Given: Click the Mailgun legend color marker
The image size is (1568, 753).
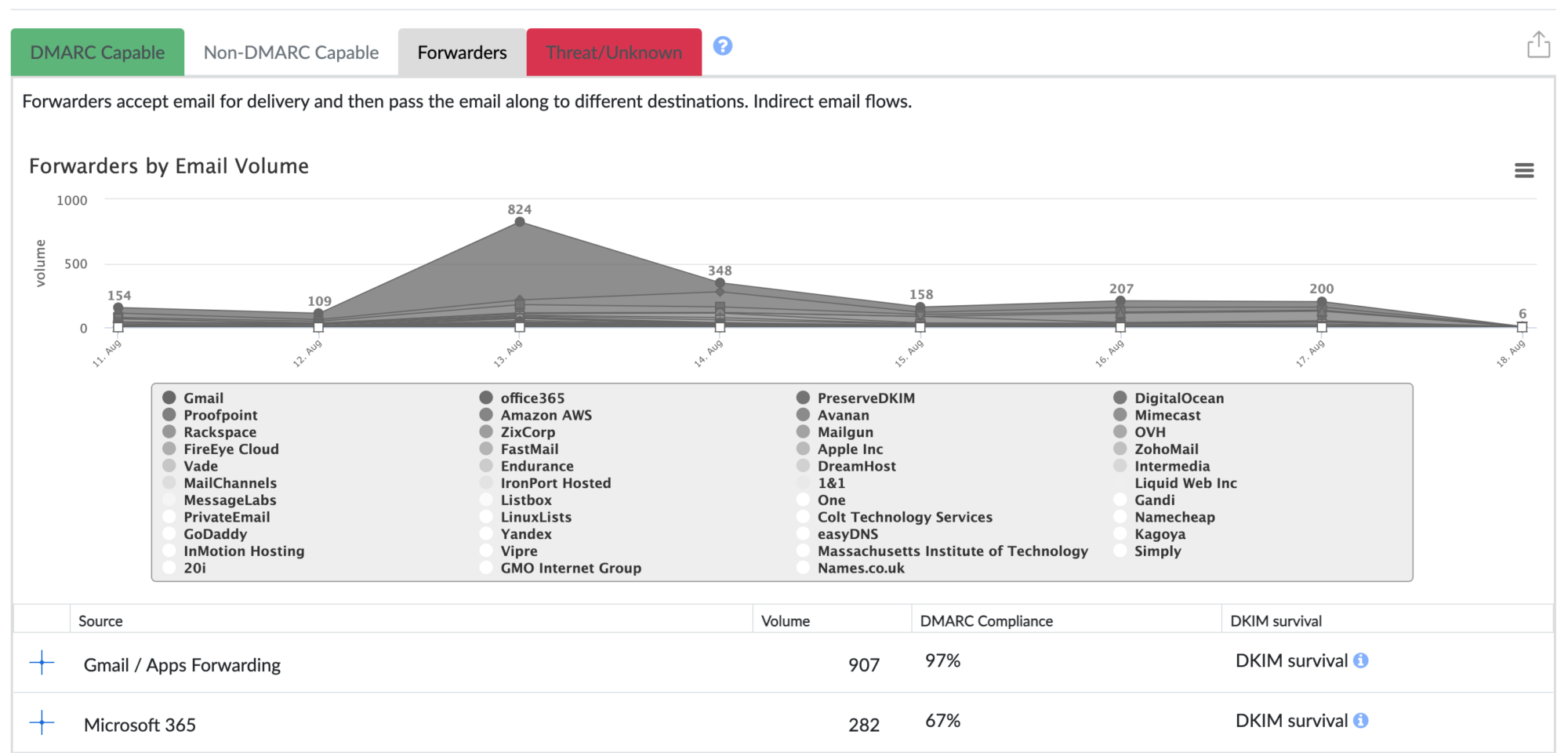Looking at the screenshot, I should tap(803, 432).
